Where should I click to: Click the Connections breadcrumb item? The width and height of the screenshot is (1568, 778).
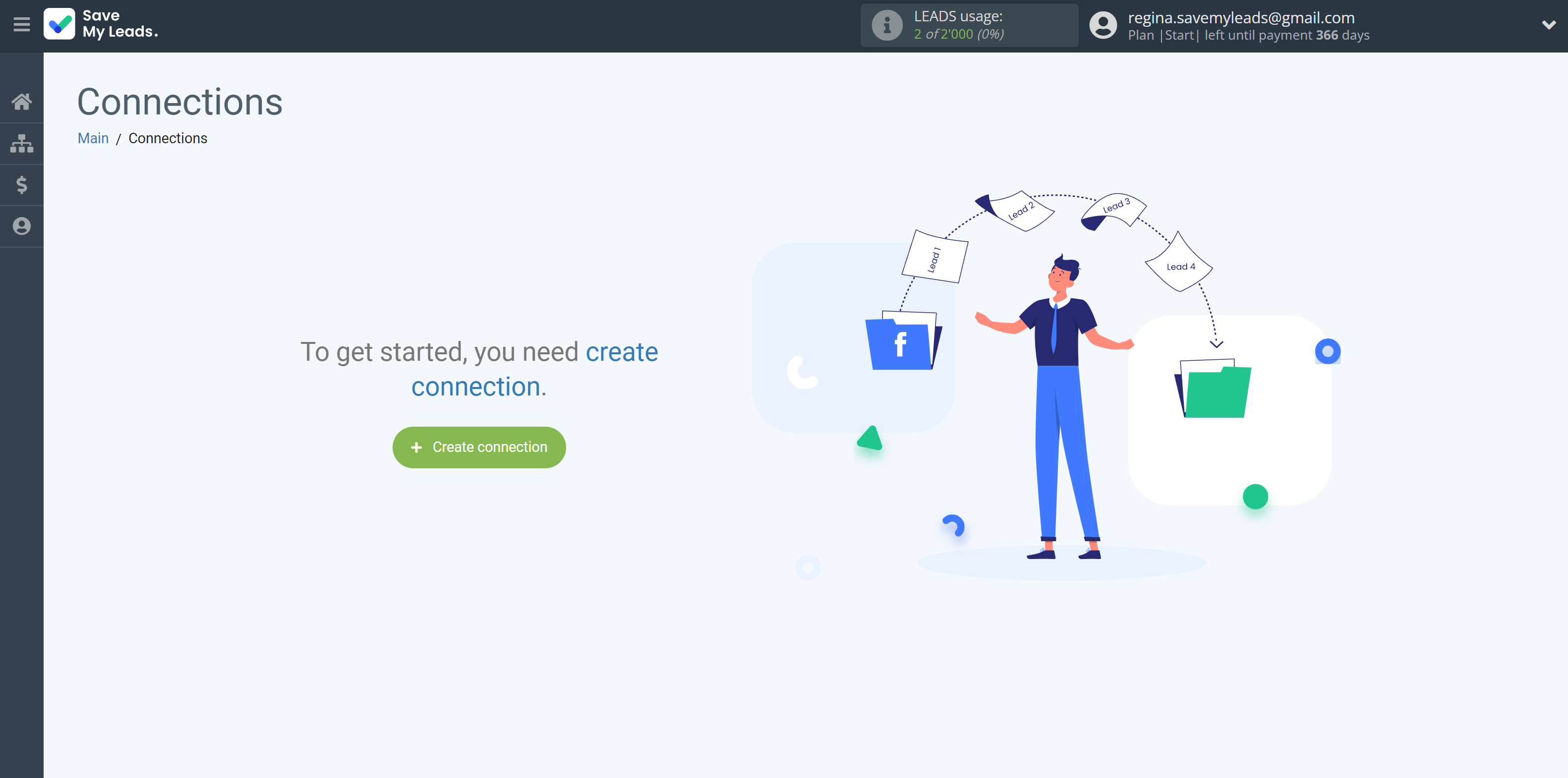168,138
